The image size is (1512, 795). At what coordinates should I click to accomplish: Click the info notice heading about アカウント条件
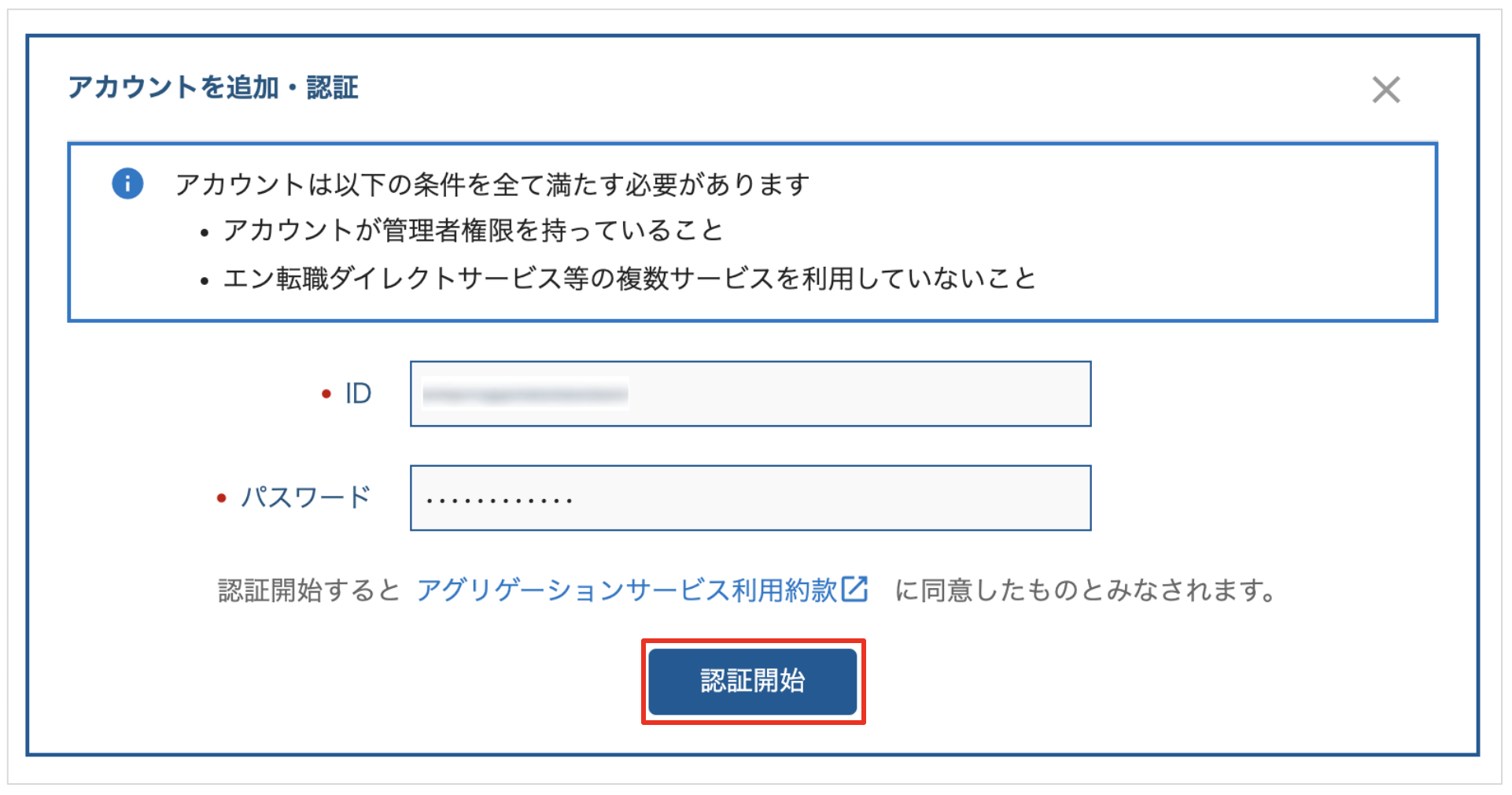(x=492, y=184)
